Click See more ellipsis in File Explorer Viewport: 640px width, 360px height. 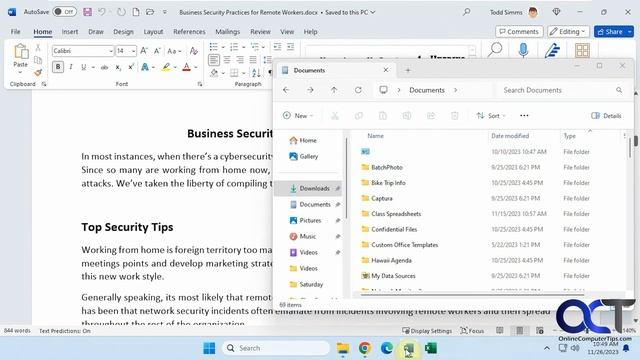[x=524, y=116]
